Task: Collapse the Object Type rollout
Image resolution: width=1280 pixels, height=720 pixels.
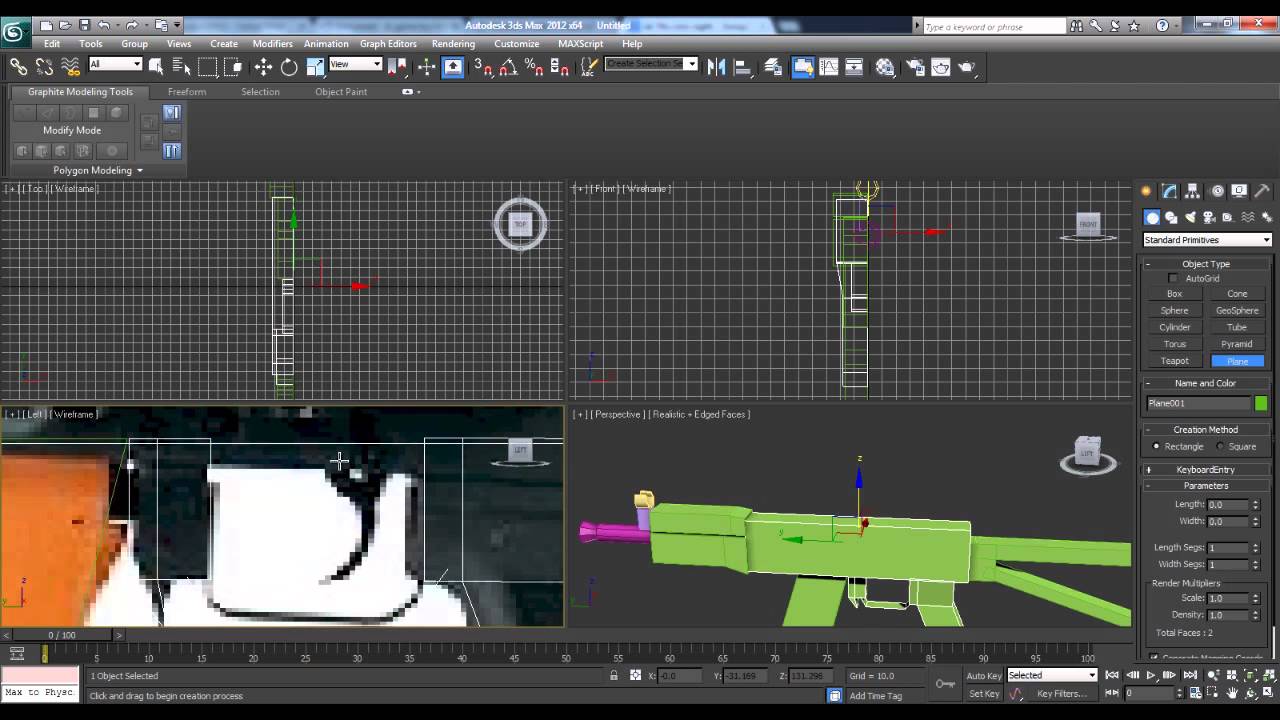Action: pyautogui.click(x=1206, y=264)
